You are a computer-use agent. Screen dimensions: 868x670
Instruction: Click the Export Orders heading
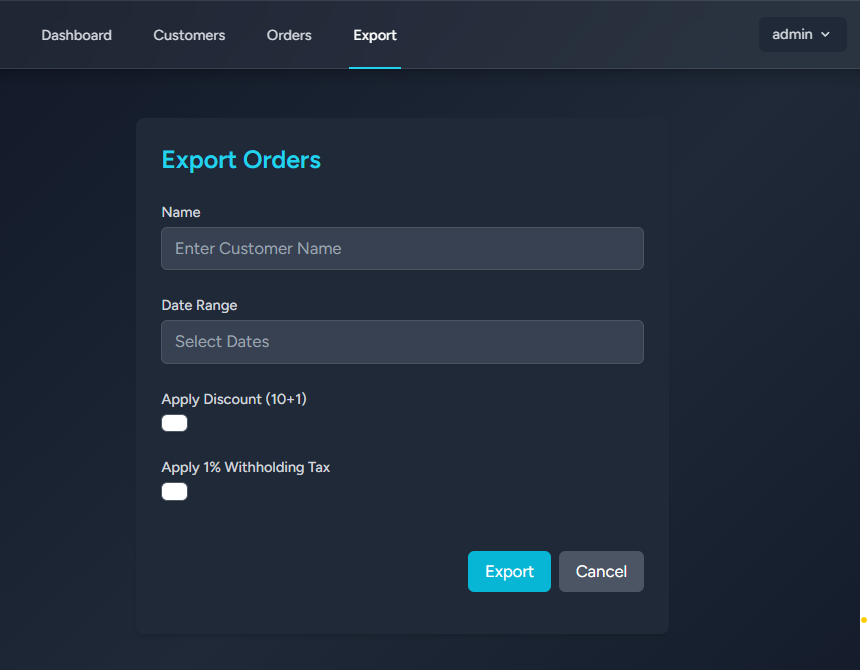(241, 159)
